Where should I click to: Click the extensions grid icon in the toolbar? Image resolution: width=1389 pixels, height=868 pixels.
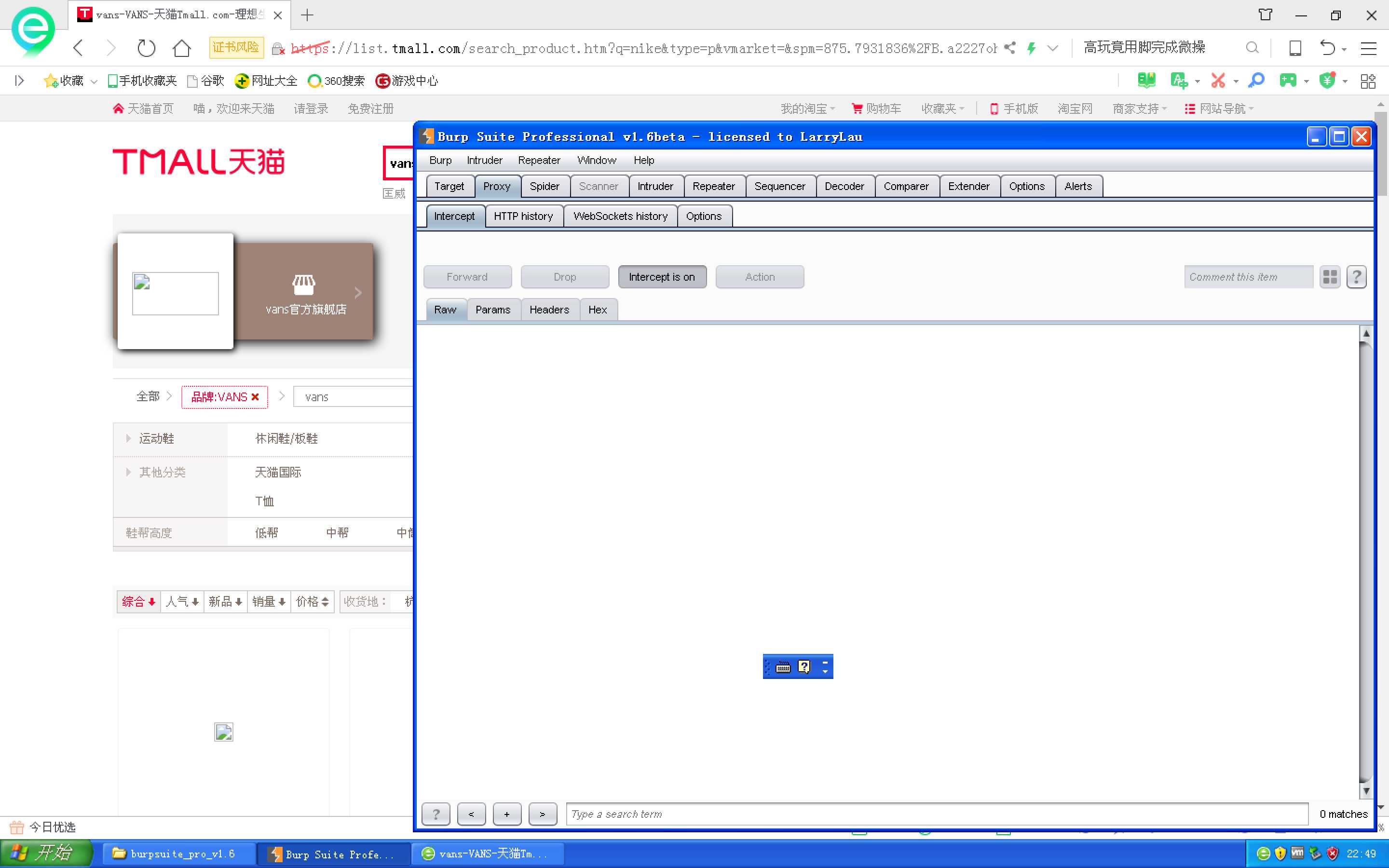[x=1368, y=81]
